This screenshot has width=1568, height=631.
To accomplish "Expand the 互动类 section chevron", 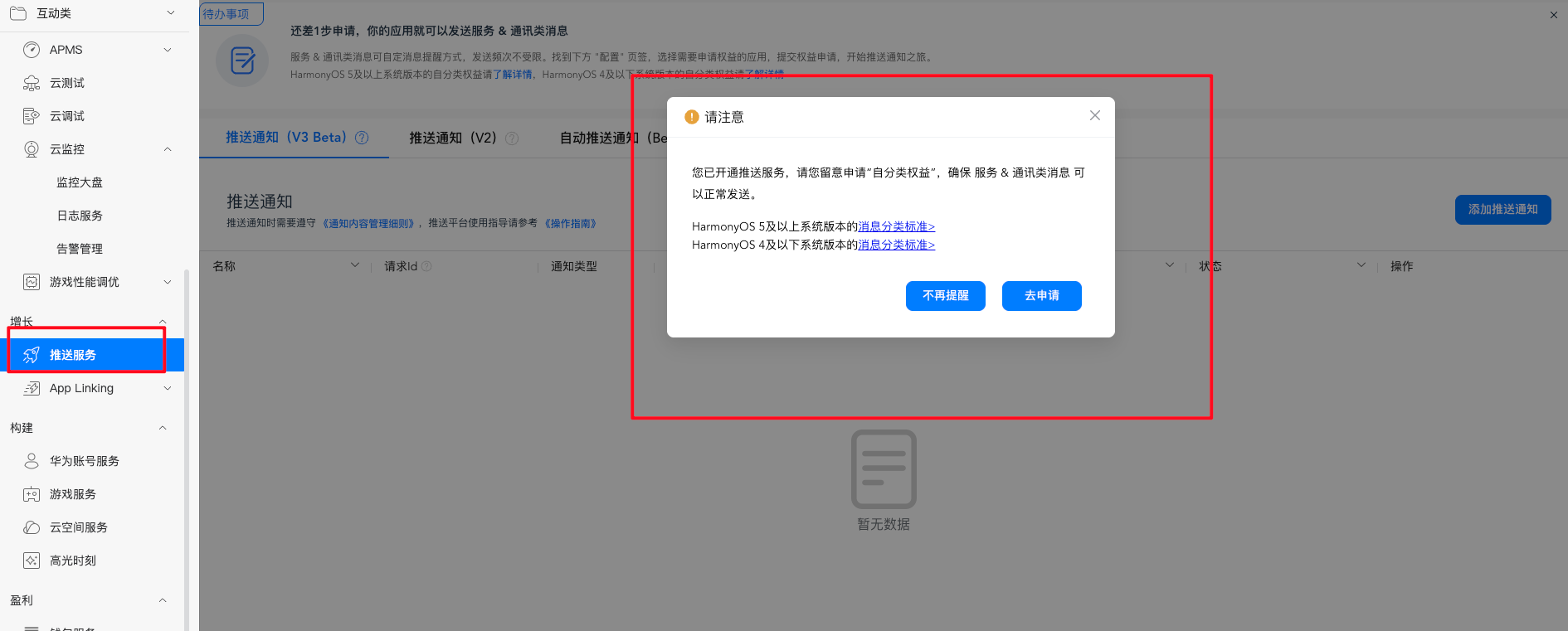I will point(171,12).
